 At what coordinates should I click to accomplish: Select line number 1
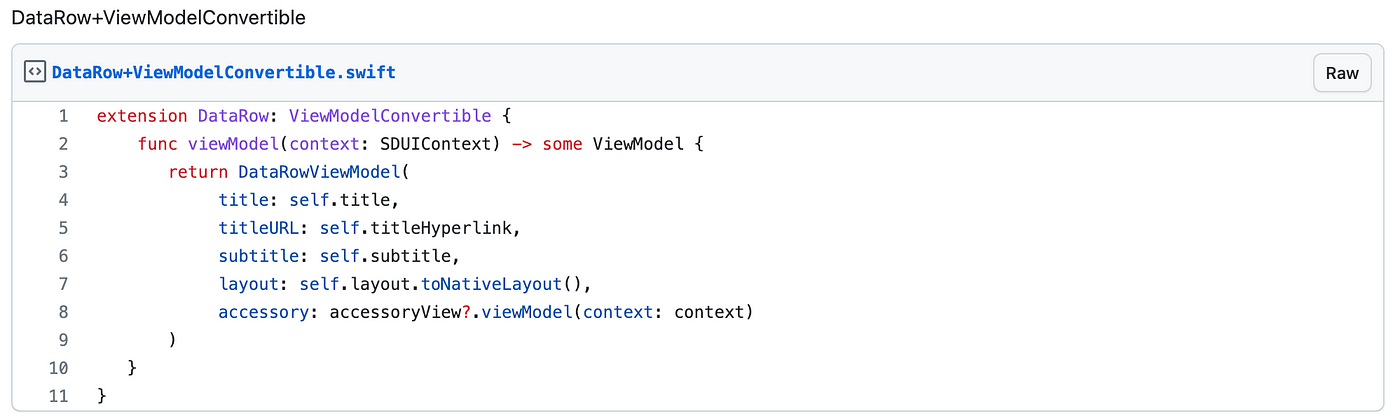pyautogui.click(x=63, y=116)
